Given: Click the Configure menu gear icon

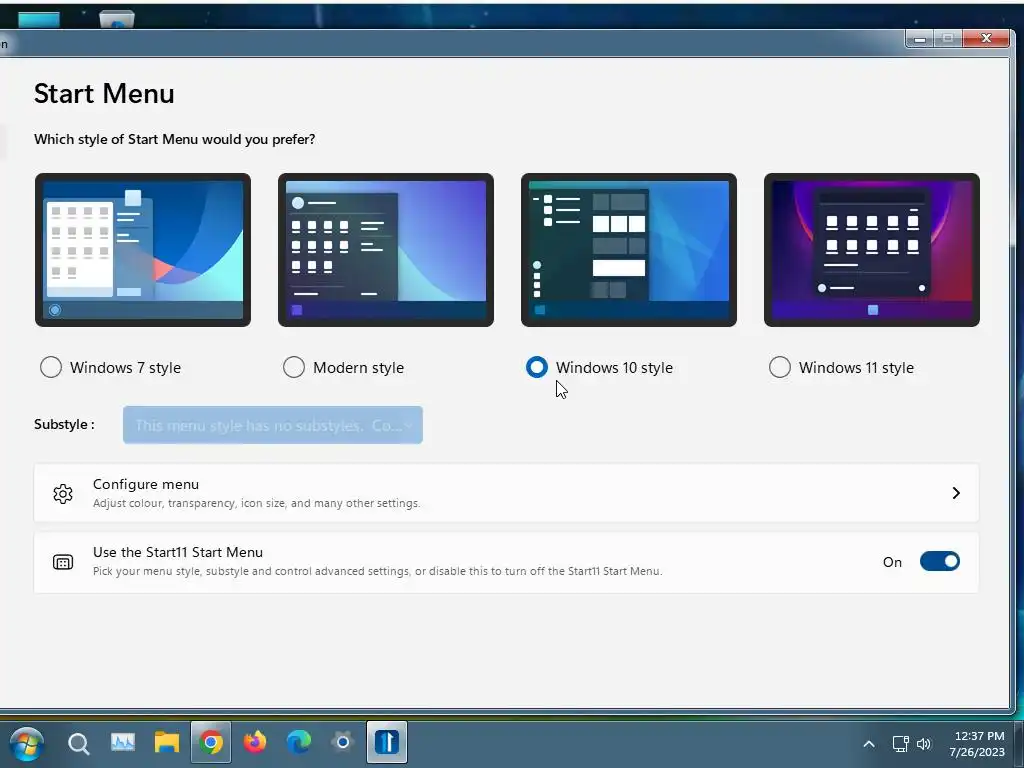Looking at the screenshot, I should pyautogui.click(x=63, y=494).
